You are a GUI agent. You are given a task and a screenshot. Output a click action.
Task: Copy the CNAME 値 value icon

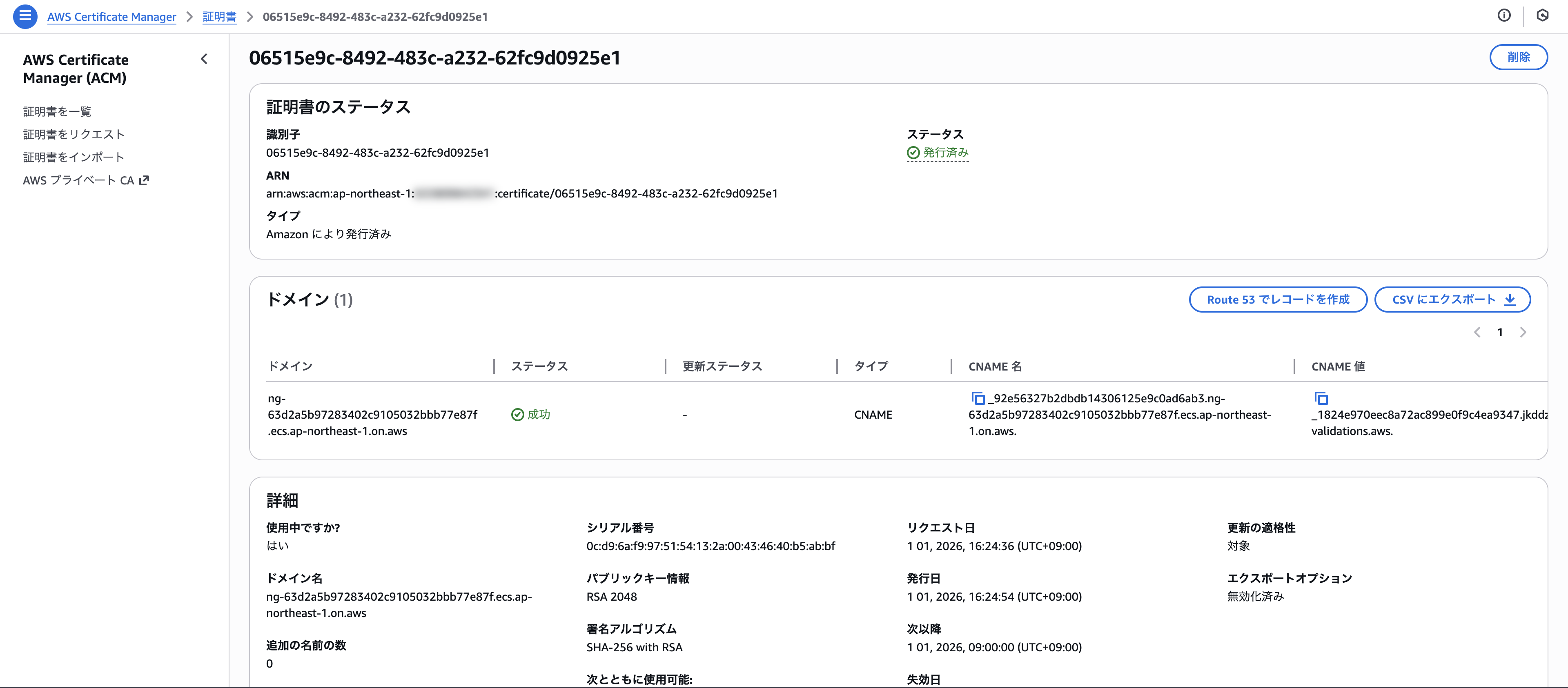point(1320,398)
